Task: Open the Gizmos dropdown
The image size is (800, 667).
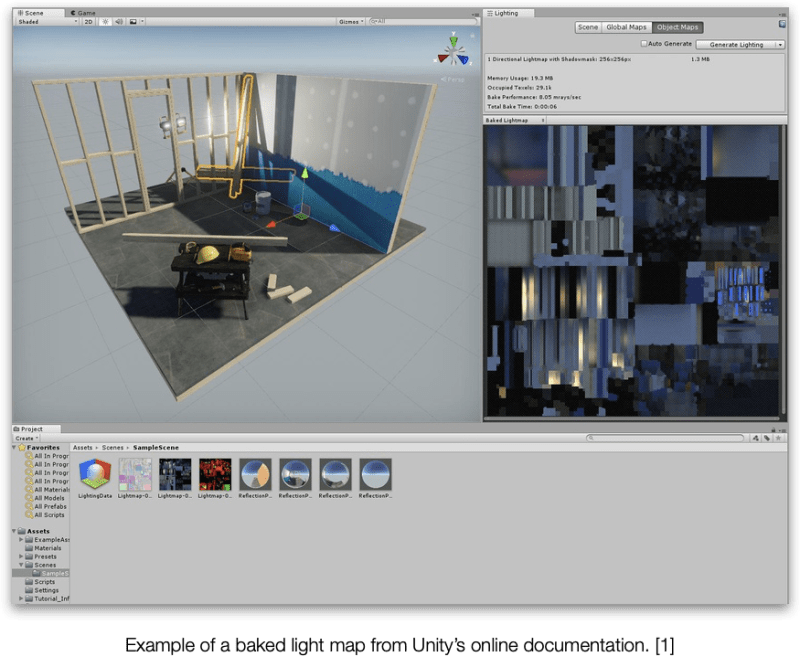Action: tap(351, 22)
